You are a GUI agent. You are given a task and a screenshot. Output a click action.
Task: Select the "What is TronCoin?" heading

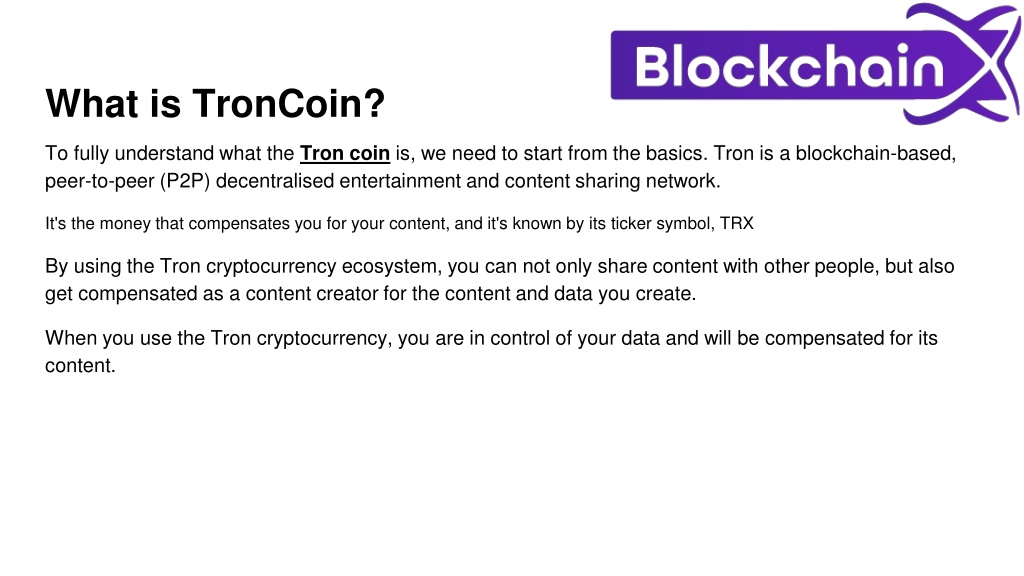coord(215,103)
